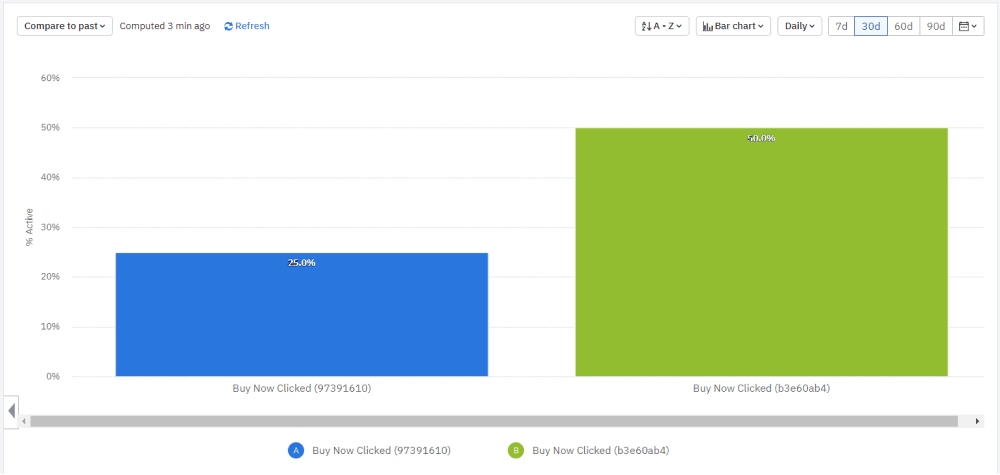Open the Daily interval dropdown
The image size is (1000, 475).
(800, 26)
